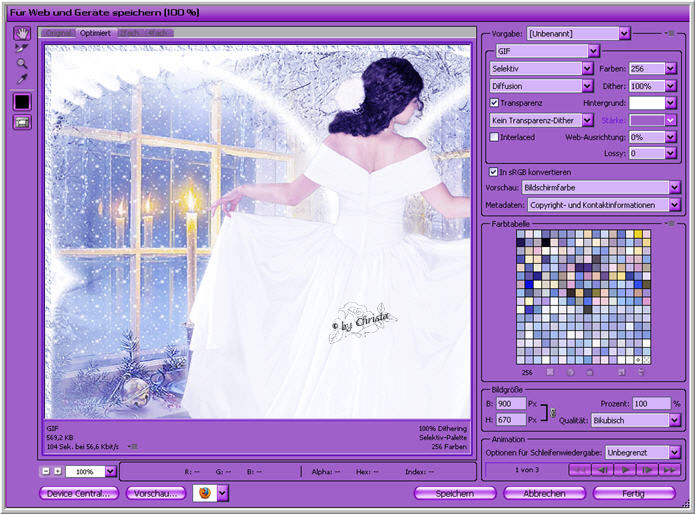Play the animation

[x=625, y=470]
